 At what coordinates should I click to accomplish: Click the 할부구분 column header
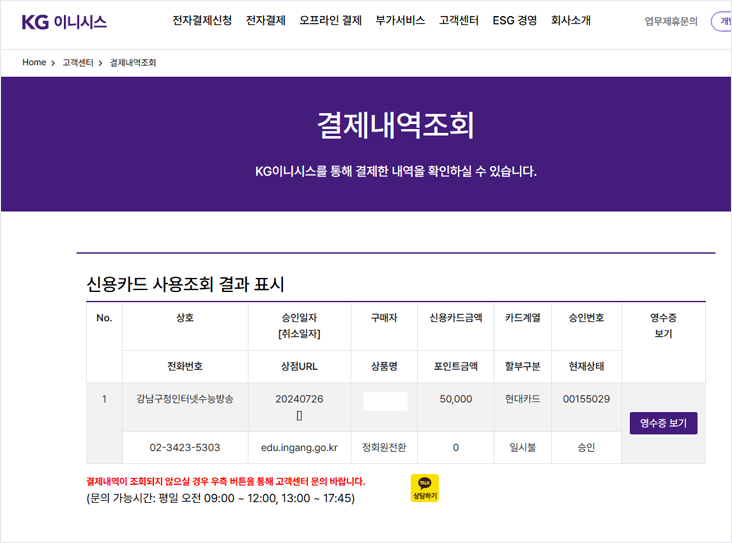point(522,367)
